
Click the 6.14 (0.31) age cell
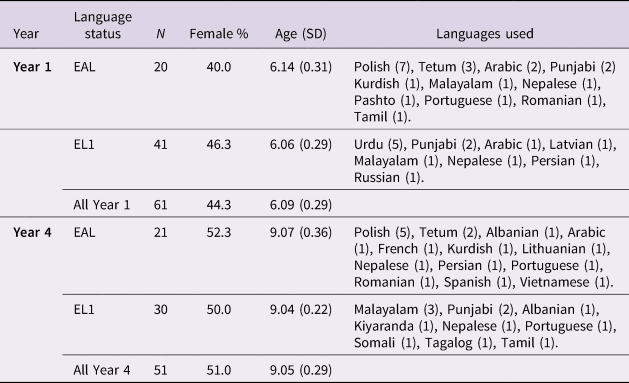(300, 67)
